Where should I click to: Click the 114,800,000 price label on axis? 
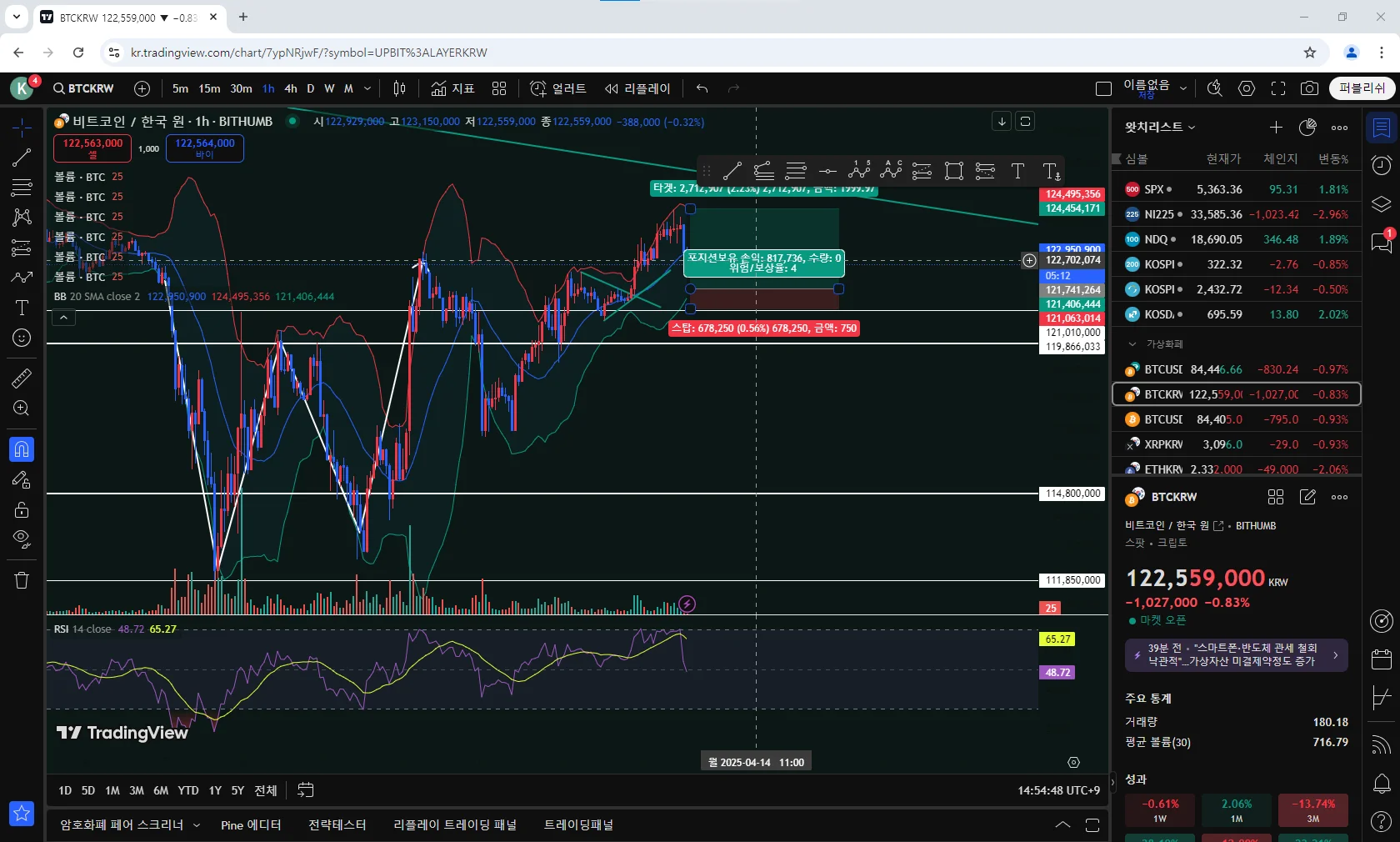(1072, 494)
